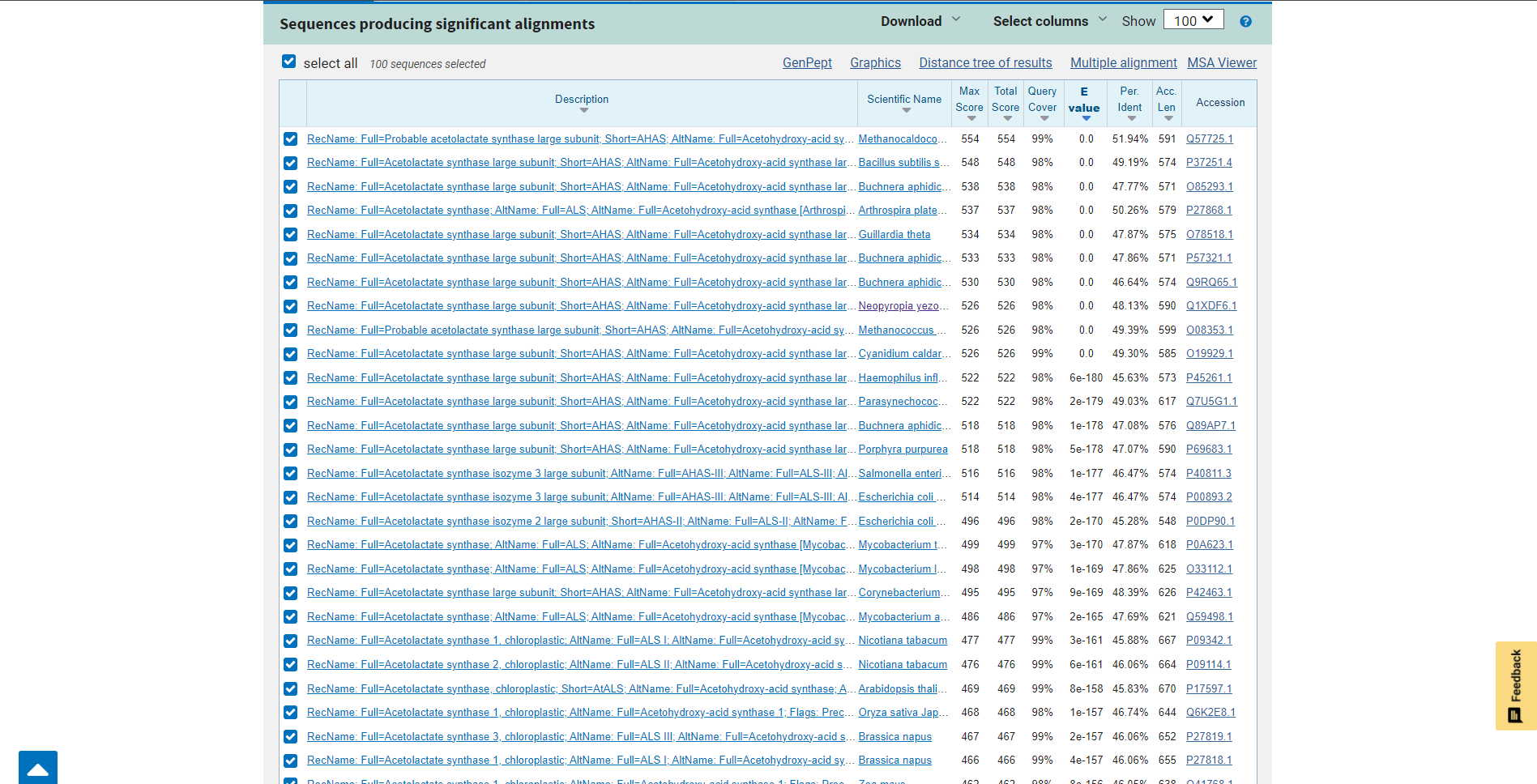Uncheck the Arthrospira P27868.1 row checkbox
This screenshot has width=1537, height=784.
point(291,211)
